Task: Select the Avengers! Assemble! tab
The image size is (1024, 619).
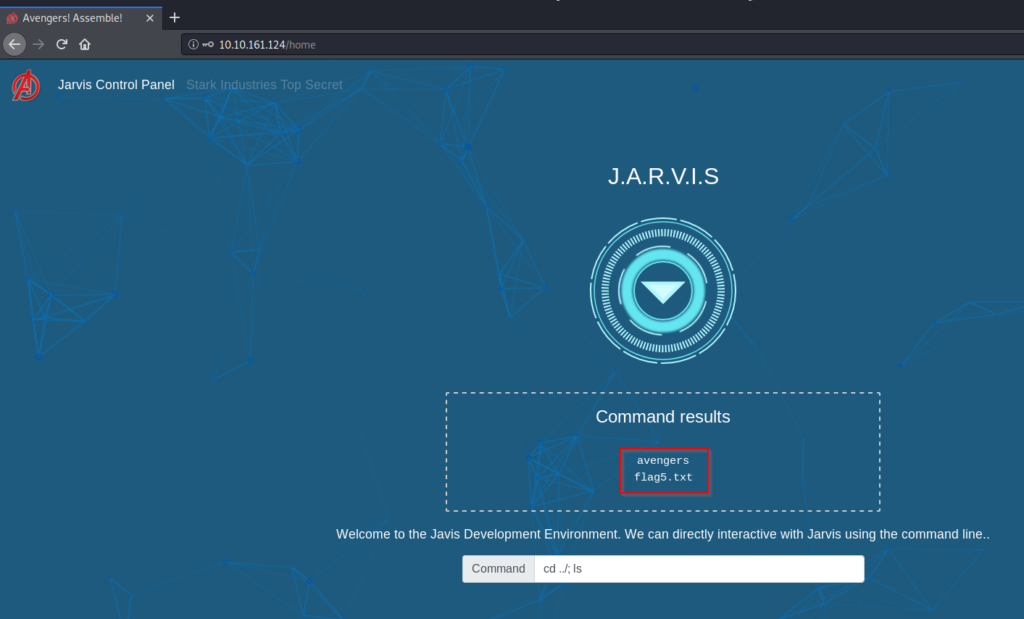Action: (x=75, y=18)
